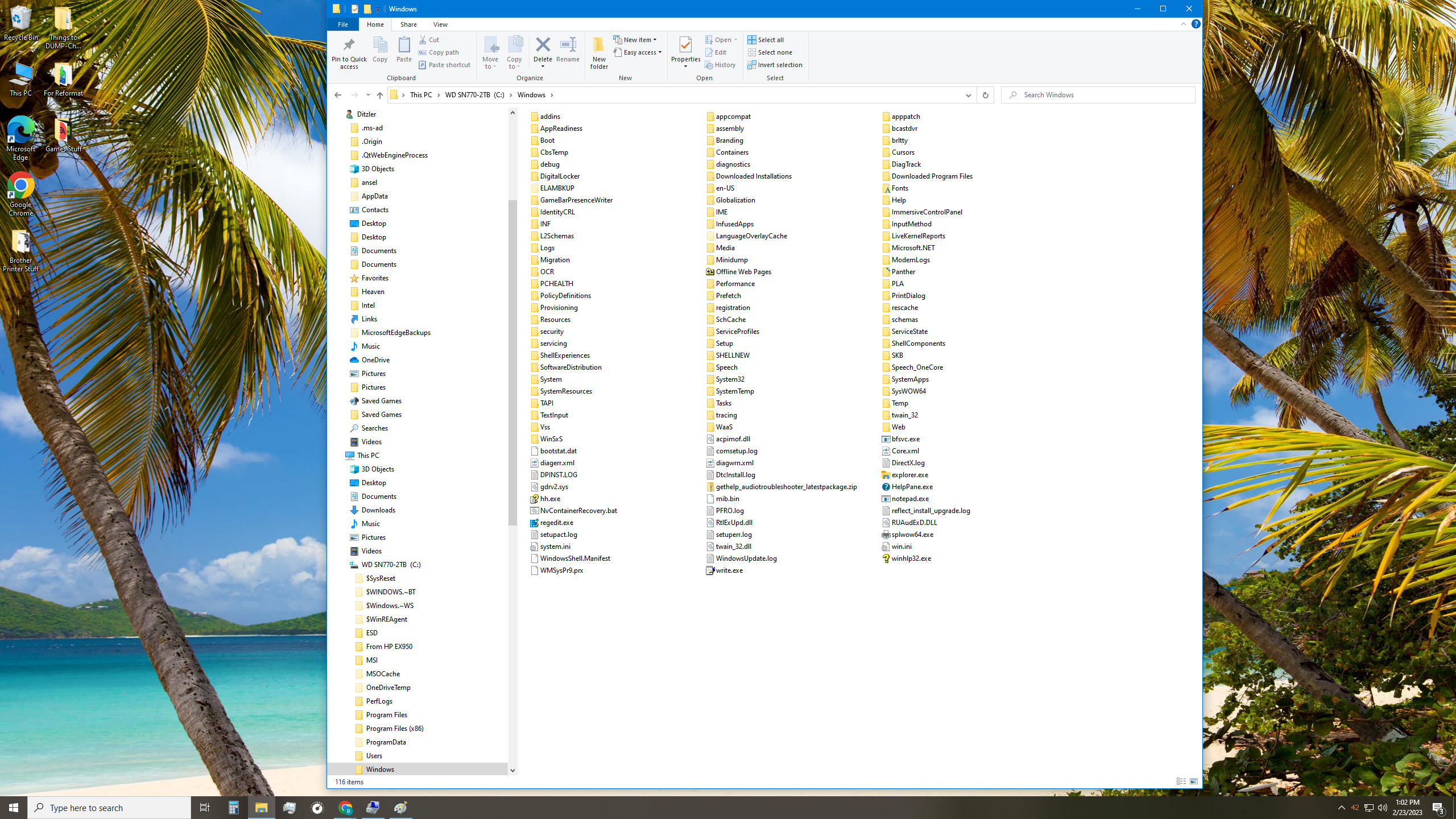Click the Cut scissors command
This screenshot has width=1456, height=819.
pyautogui.click(x=429, y=40)
